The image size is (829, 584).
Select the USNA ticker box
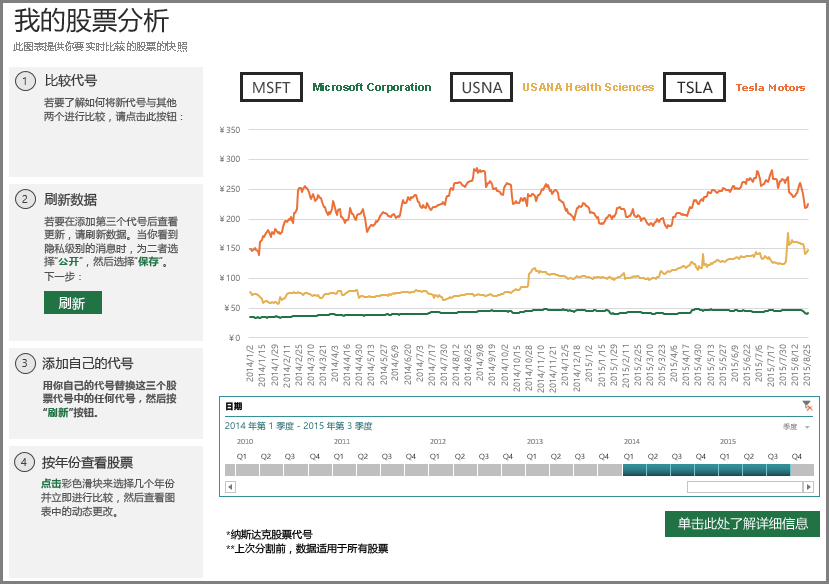[481, 87]
